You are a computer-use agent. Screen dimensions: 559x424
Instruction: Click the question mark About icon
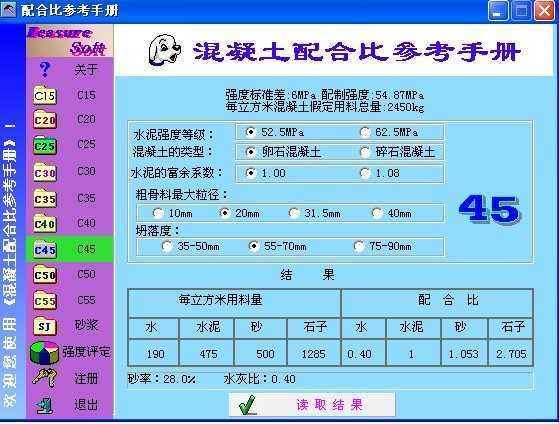[45, 69]
